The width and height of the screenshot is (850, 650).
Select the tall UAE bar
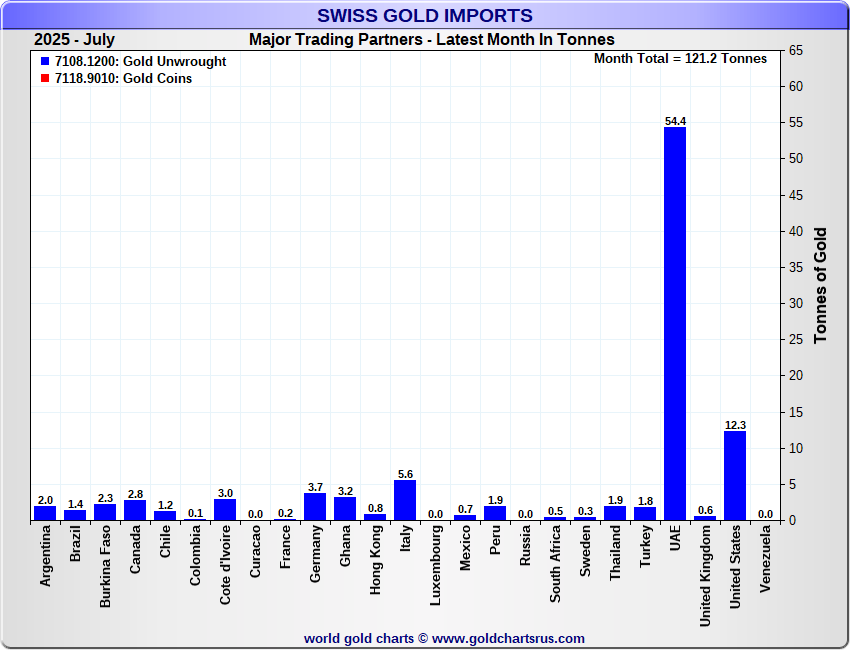[675, 323]
